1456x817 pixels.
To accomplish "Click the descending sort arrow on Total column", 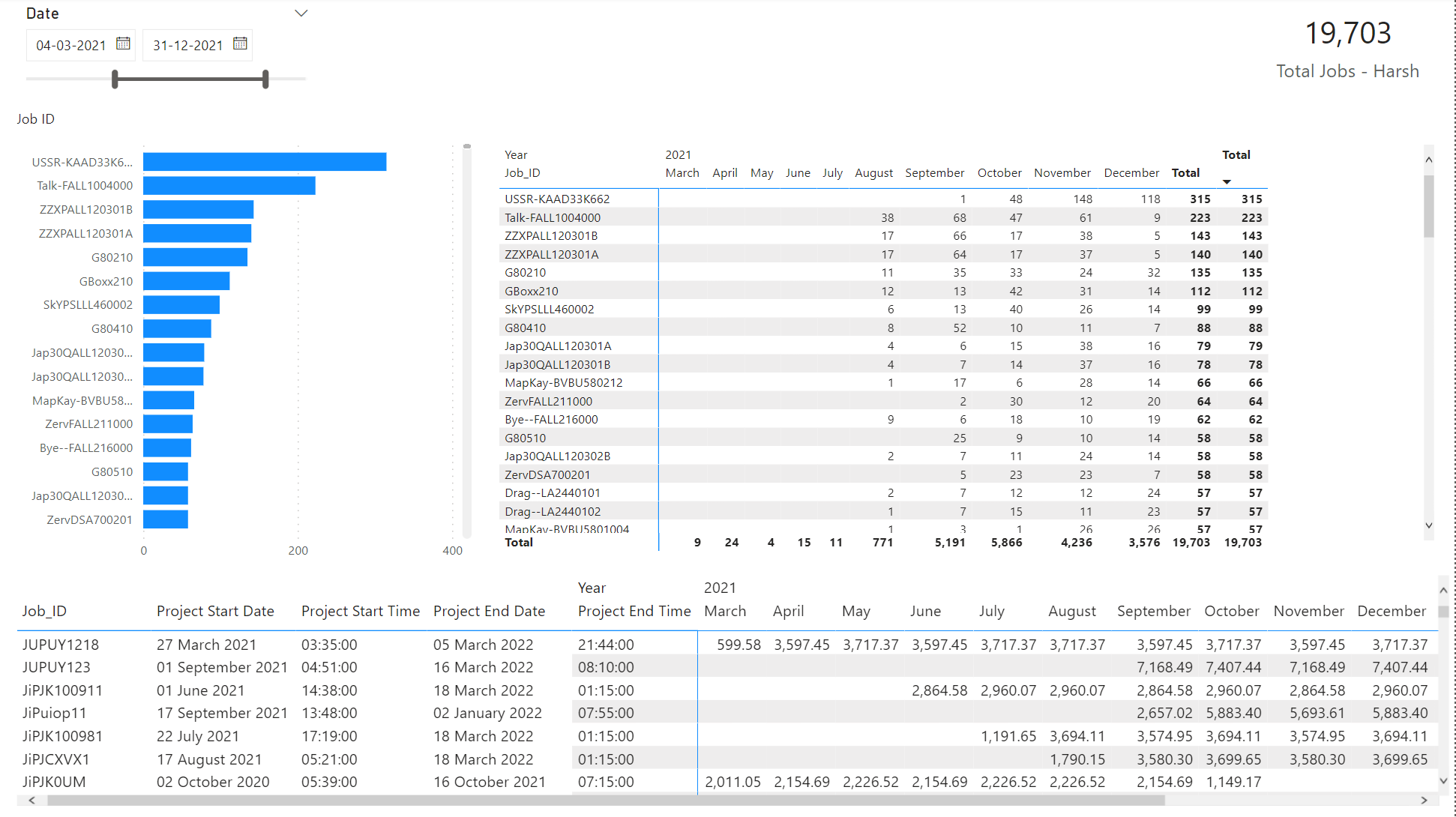I will [x=1227, y=181].
